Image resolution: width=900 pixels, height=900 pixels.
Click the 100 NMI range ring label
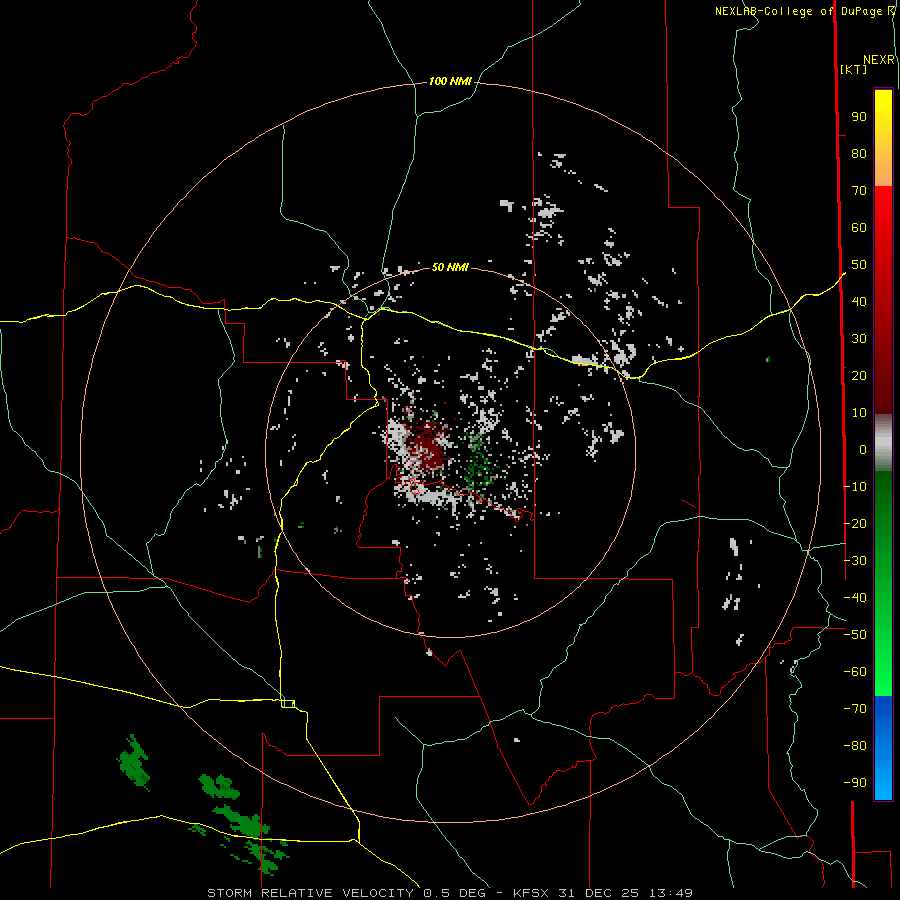450,82
